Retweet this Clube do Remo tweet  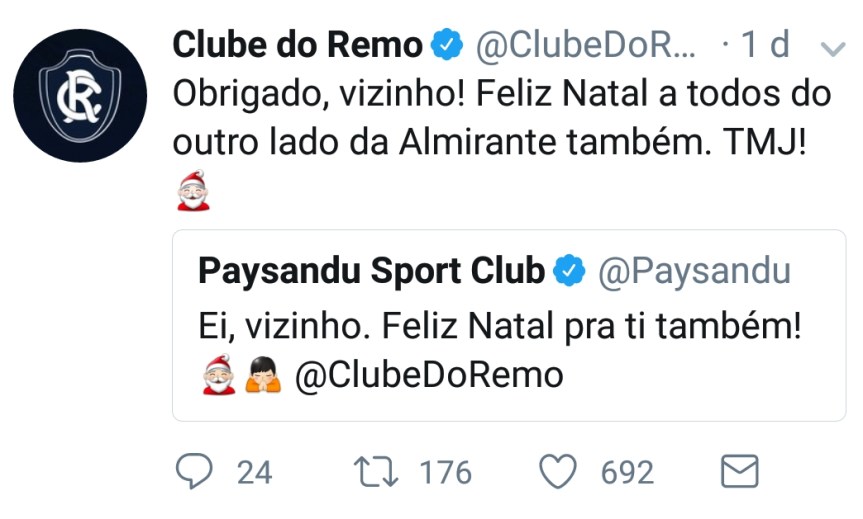pos(376,472)
